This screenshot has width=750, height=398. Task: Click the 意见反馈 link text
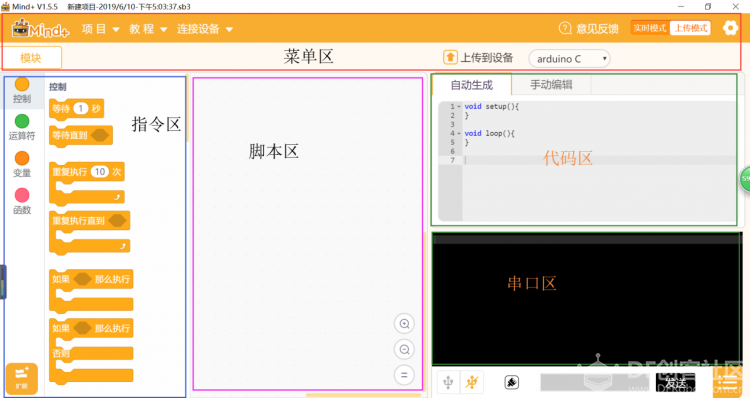click(x=597, y=29)
